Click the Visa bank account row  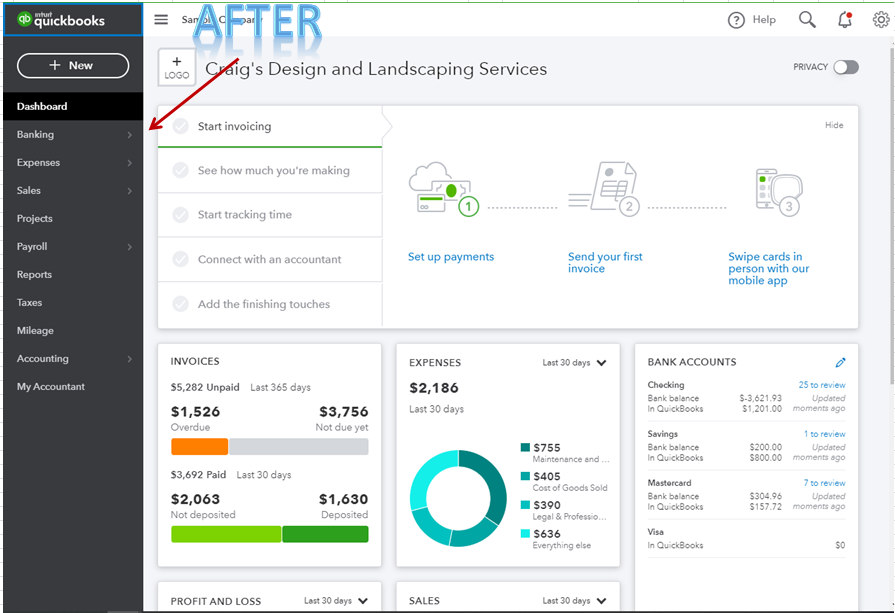click(x=746, y=538)
